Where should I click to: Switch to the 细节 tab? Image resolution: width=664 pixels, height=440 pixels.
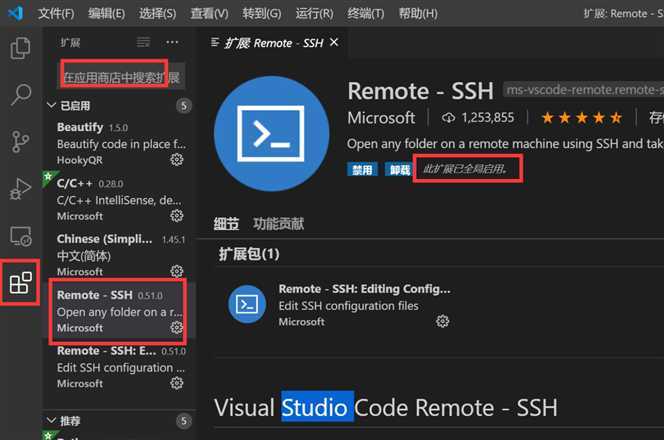[x=226, y=223]
